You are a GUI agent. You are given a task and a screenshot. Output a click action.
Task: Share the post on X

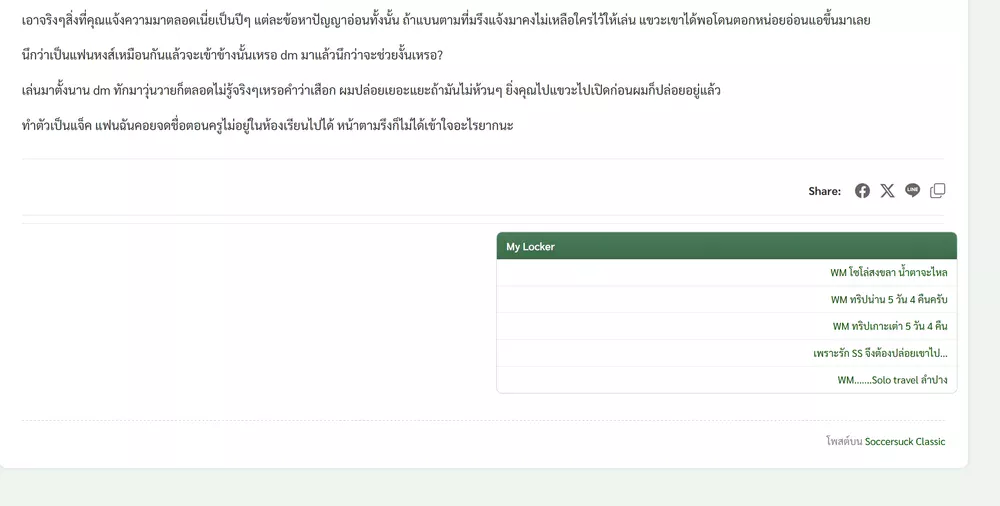point(887,191)
